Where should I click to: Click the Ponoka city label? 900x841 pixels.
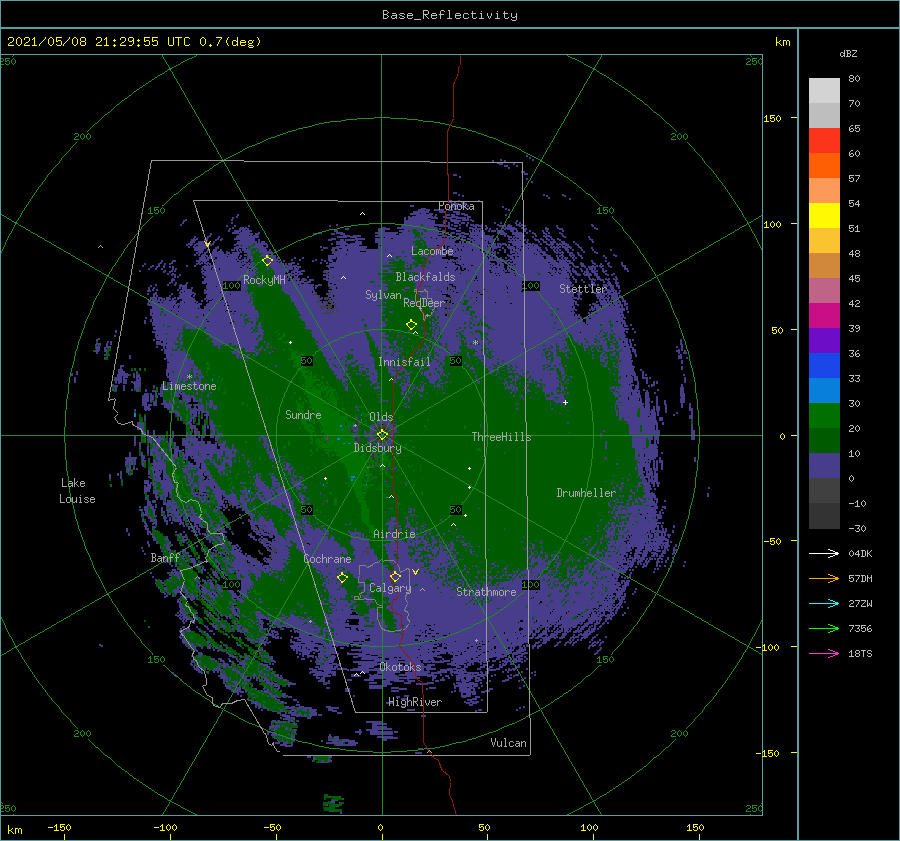[x=456, y=206]
